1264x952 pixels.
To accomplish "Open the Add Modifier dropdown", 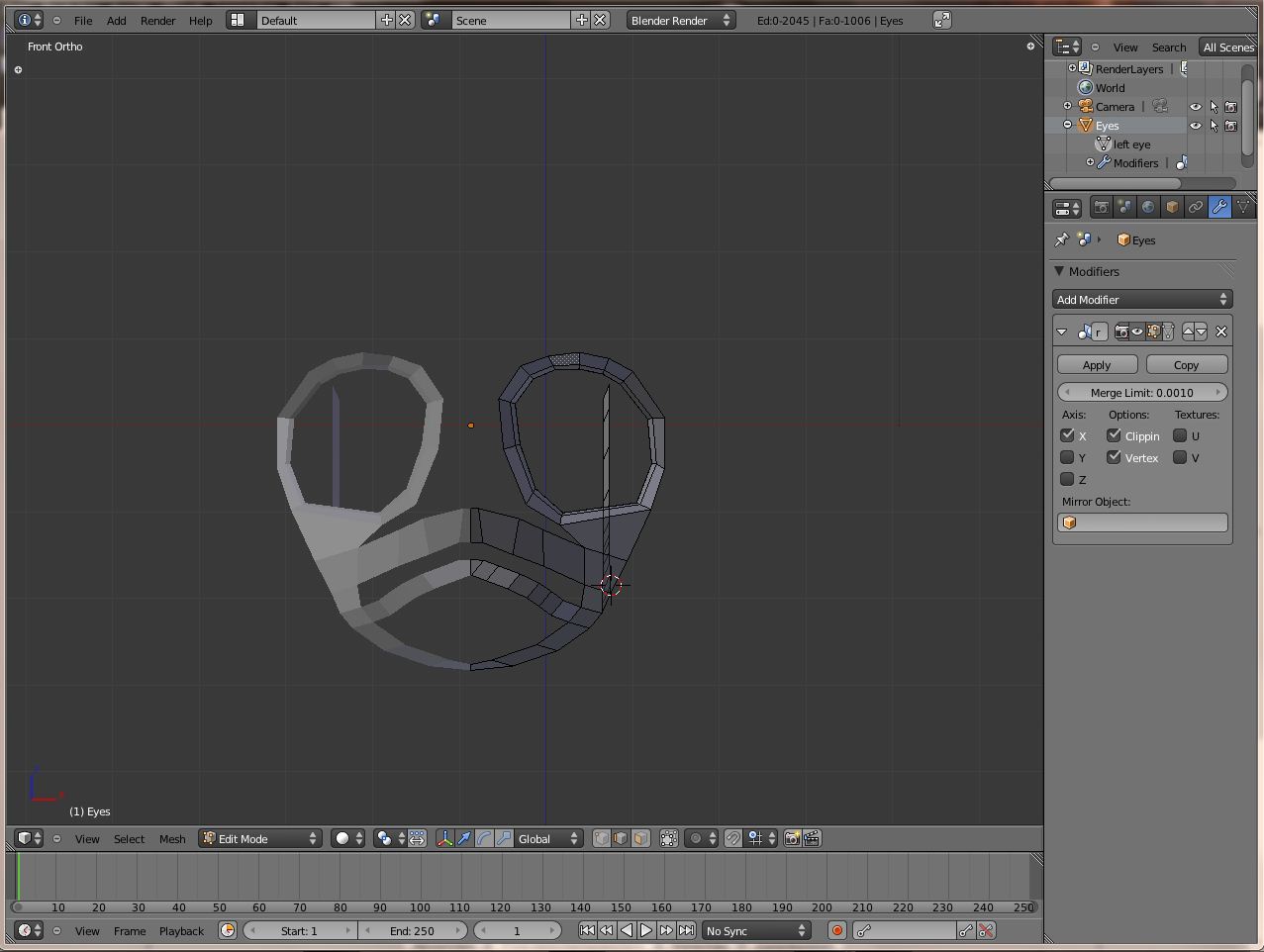I will (1141, 299).
